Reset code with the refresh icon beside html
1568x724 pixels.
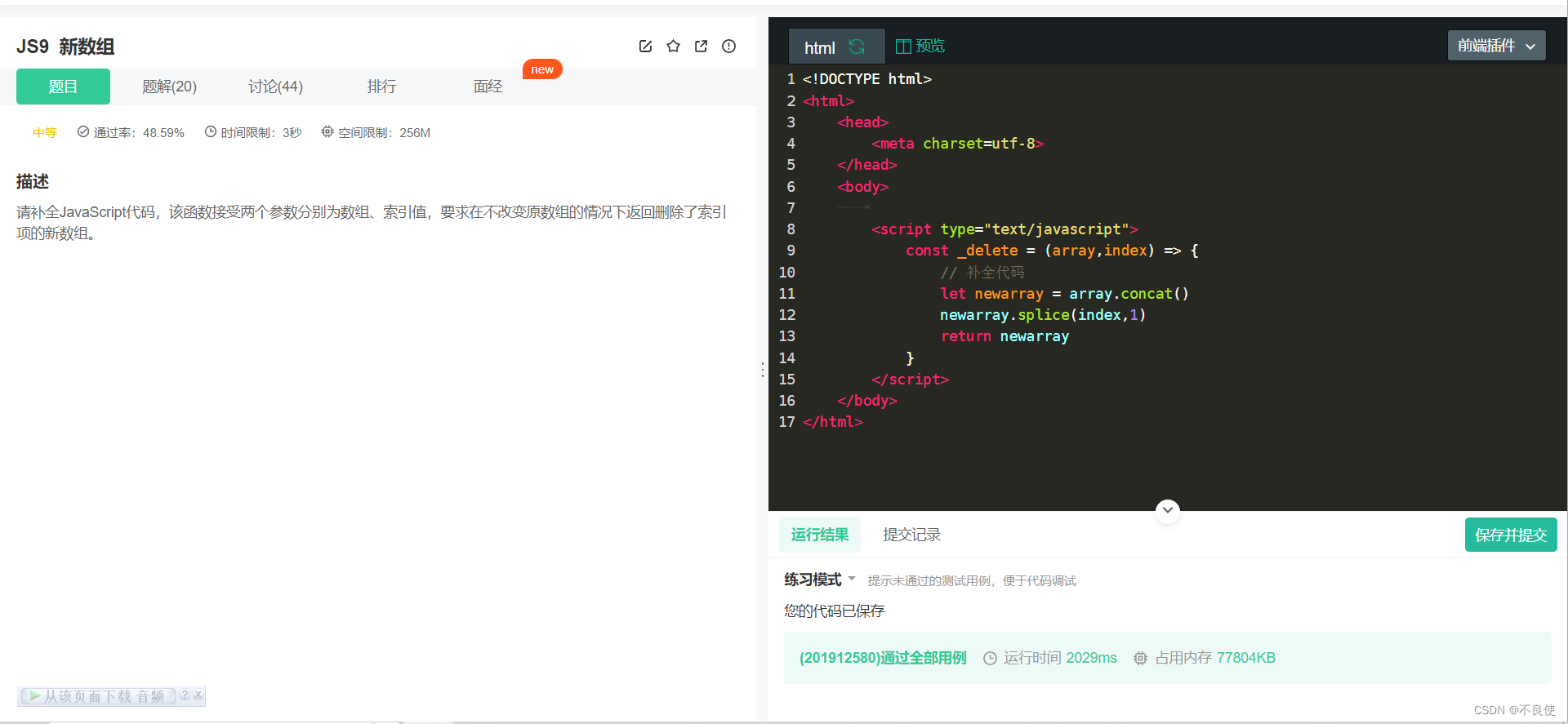857,47
